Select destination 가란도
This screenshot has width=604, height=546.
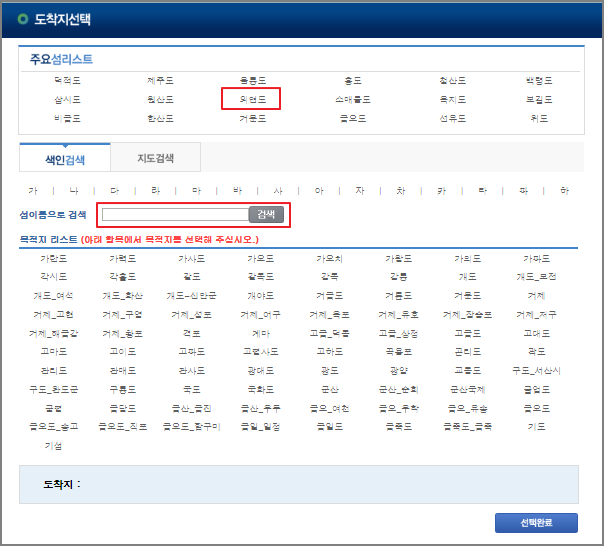click(x=54, y=258)
